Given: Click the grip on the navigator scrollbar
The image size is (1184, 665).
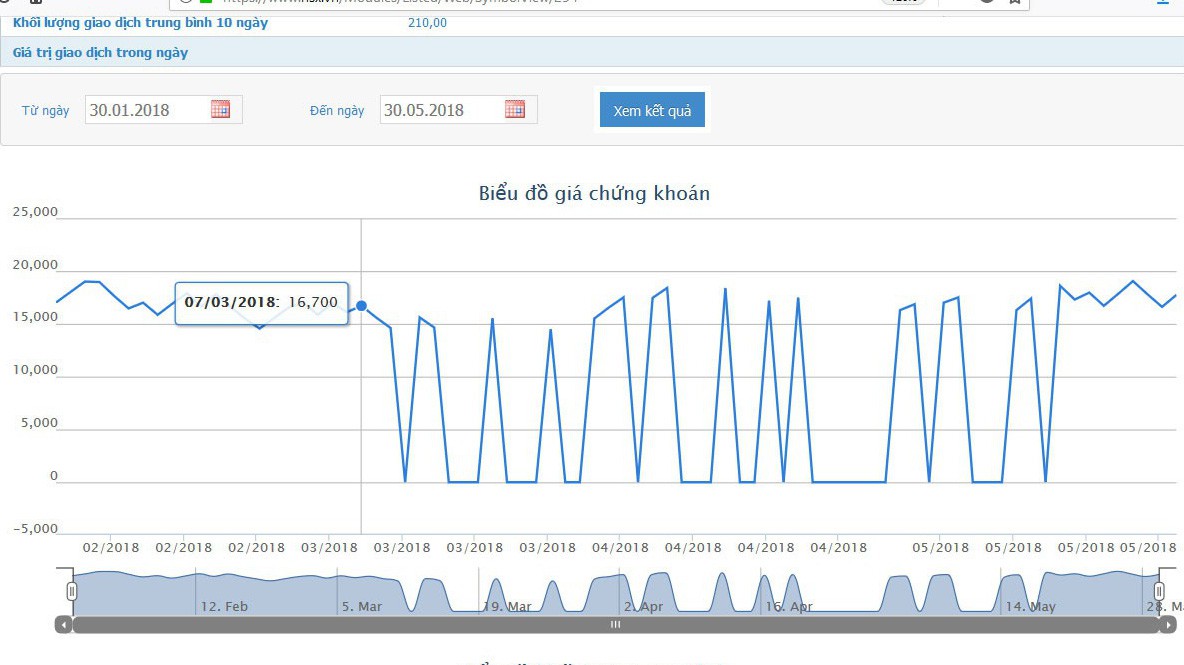Looking at the screenshot, I should coord(616,625).
